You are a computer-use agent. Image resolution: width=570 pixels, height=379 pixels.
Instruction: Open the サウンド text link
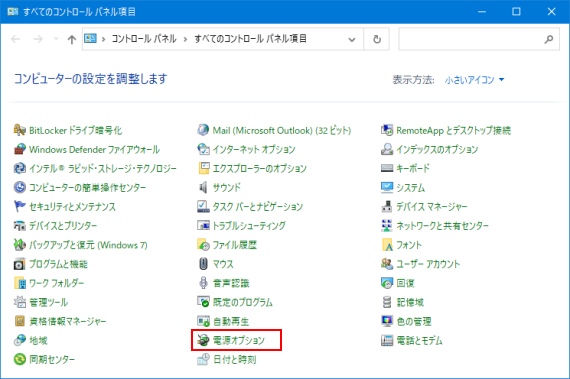click(227, 188)
